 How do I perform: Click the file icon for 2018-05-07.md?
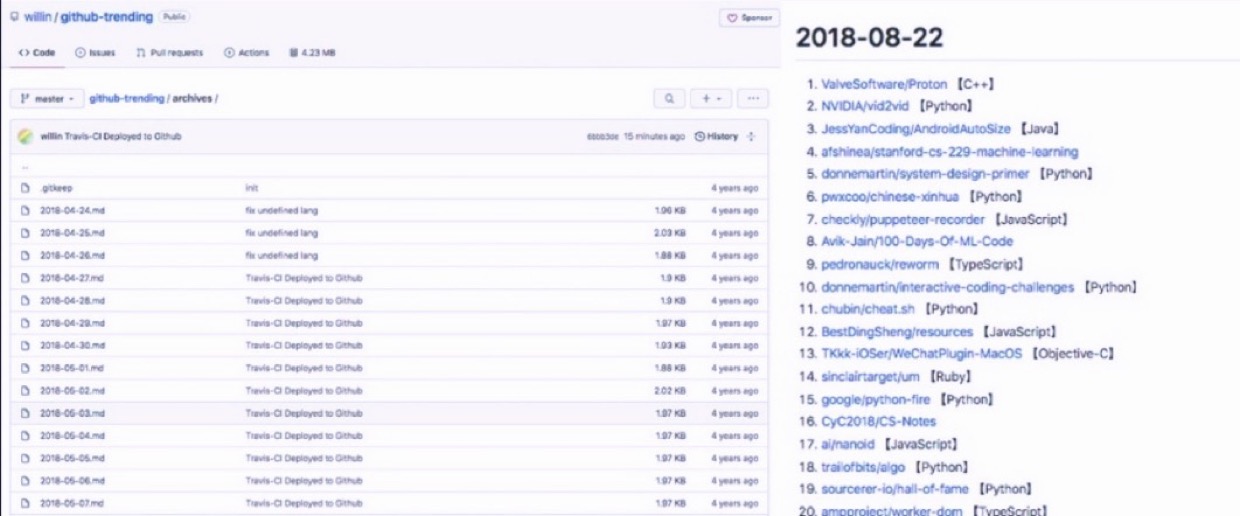click(25, 503)
